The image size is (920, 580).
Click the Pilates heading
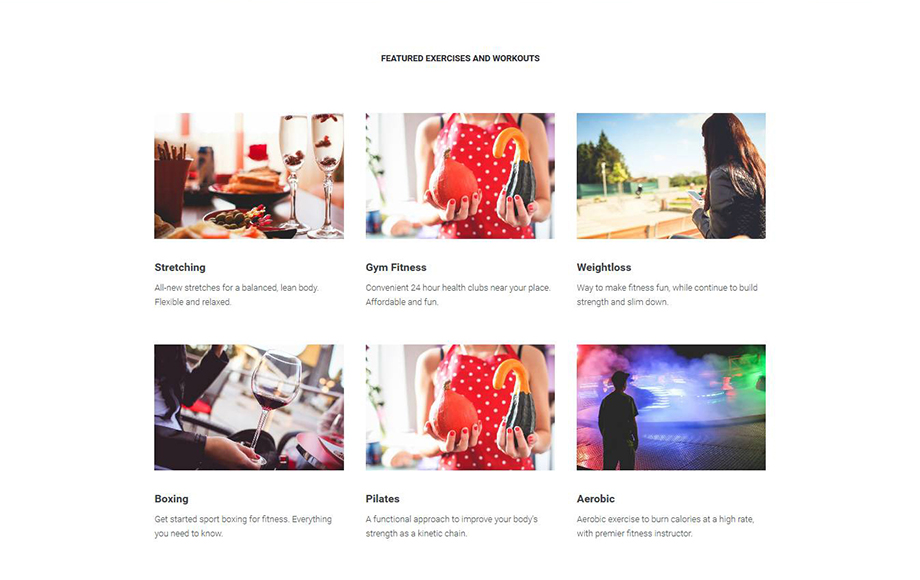click(383, 498)
